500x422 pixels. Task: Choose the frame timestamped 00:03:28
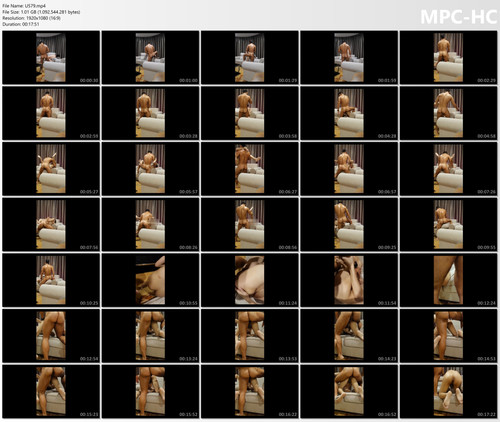150,113
